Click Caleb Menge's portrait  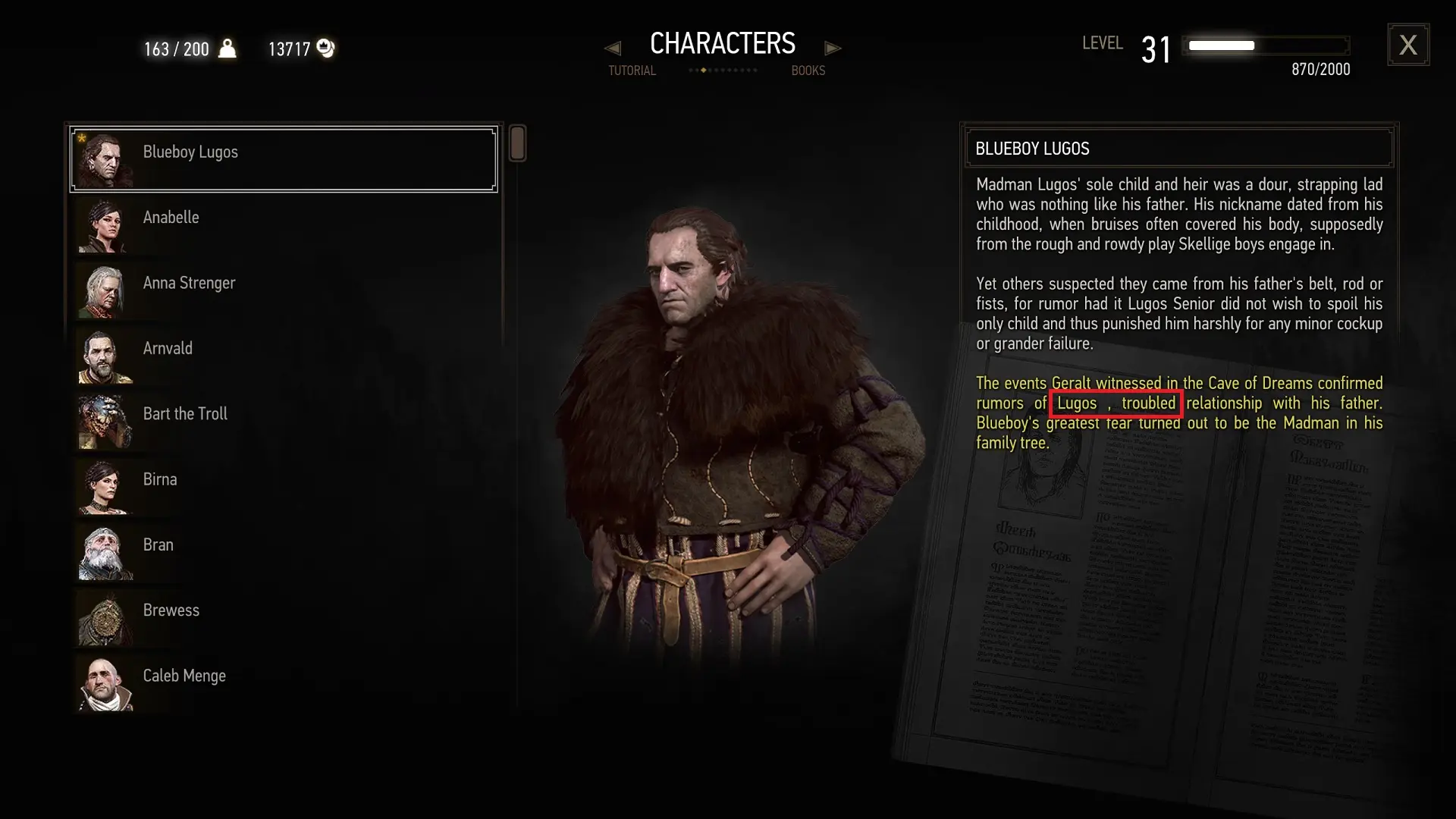(105, 683)
